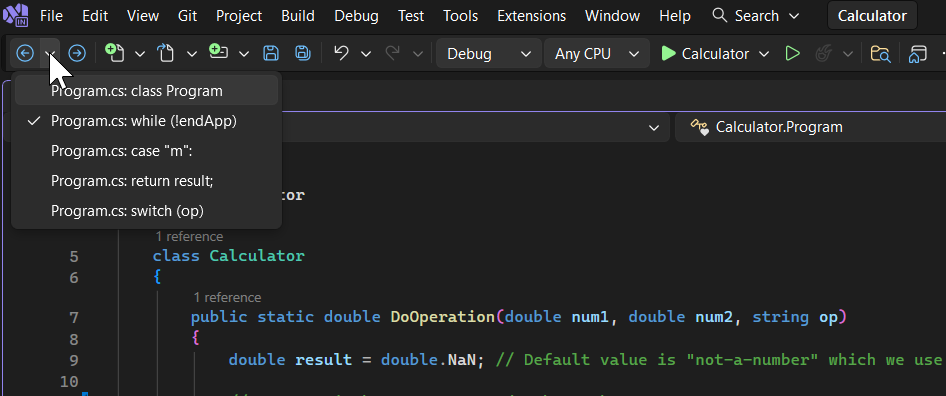Click the Redo icon

(393, 53)
